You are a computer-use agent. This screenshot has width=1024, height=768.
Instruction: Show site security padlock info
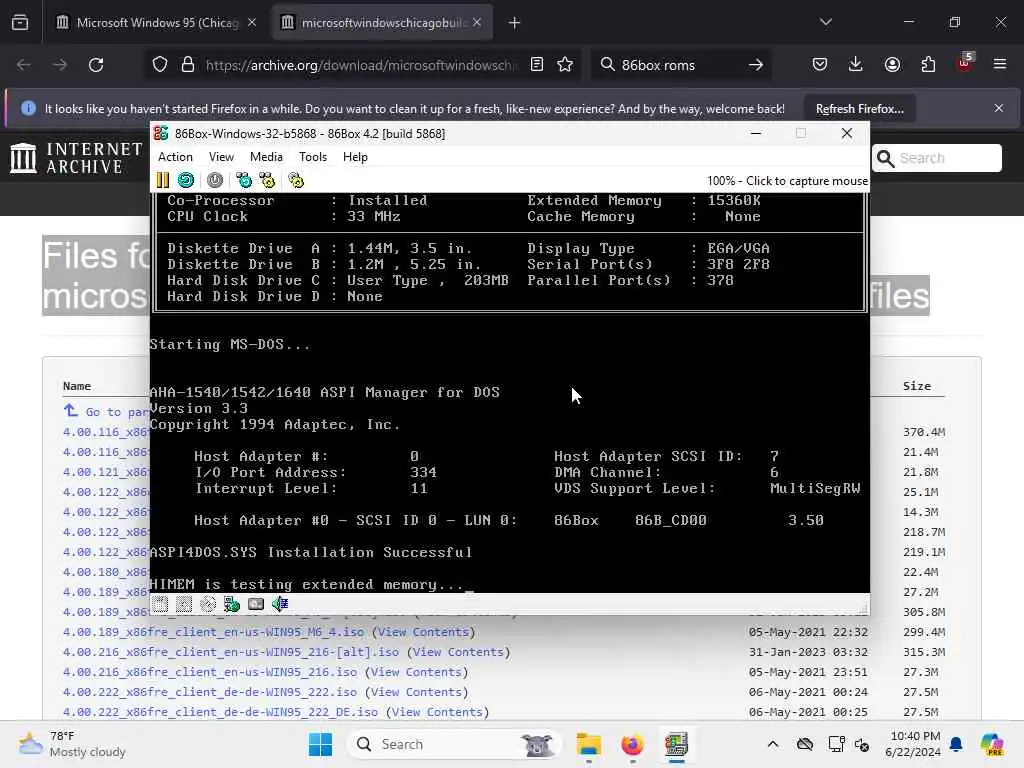(x=188, y=65)
